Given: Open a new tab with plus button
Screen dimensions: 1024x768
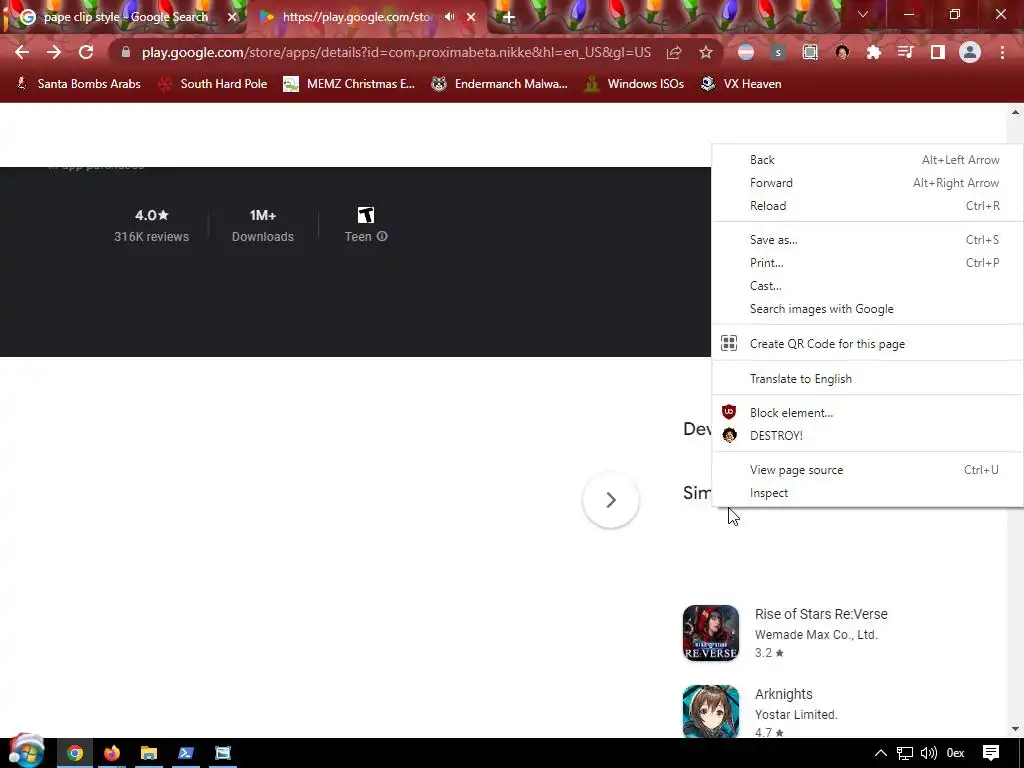Looking at the screenshot, I should 509,17.
